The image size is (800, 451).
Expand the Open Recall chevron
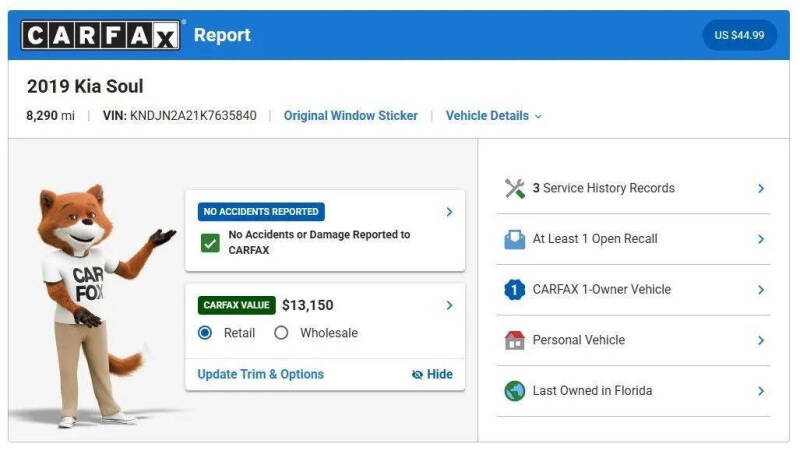point(761,239)
